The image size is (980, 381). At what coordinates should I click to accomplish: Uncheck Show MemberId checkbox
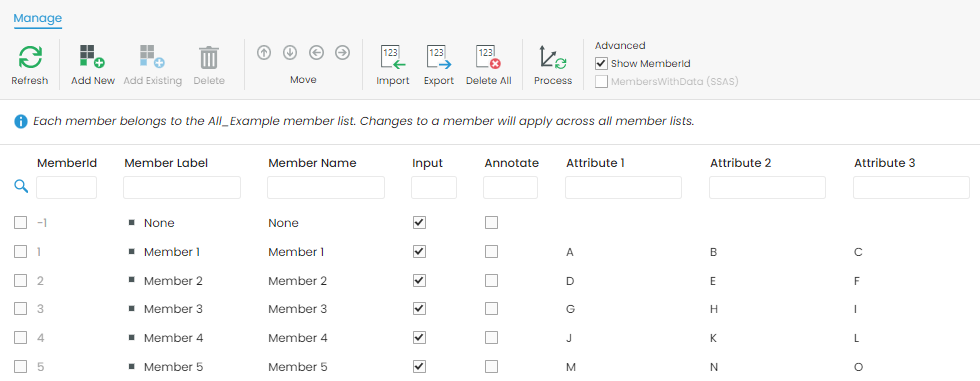[601, 63]
